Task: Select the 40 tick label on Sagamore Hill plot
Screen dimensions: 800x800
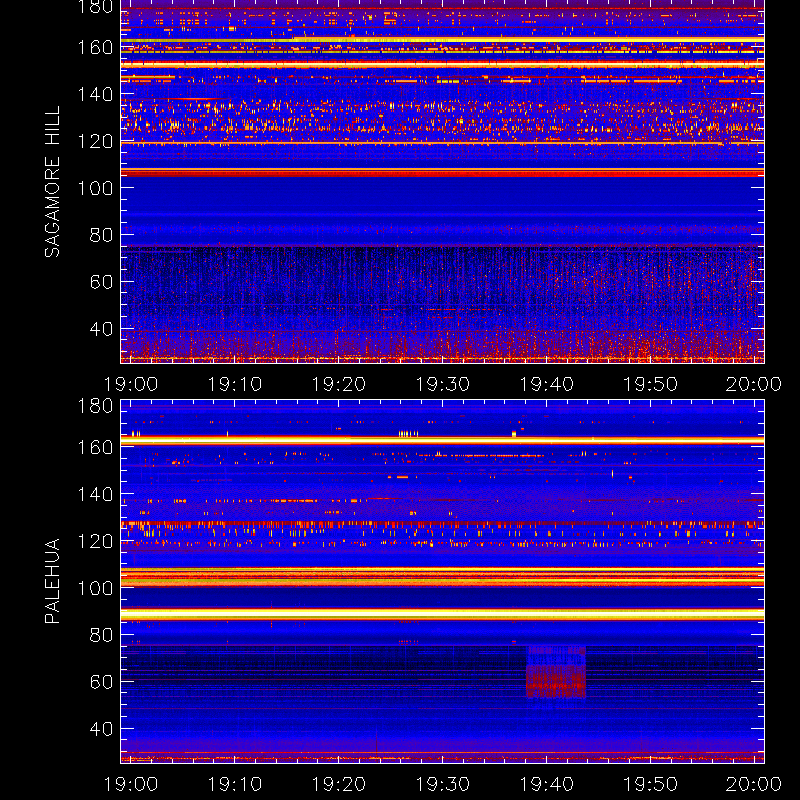Action: point(101,329)
